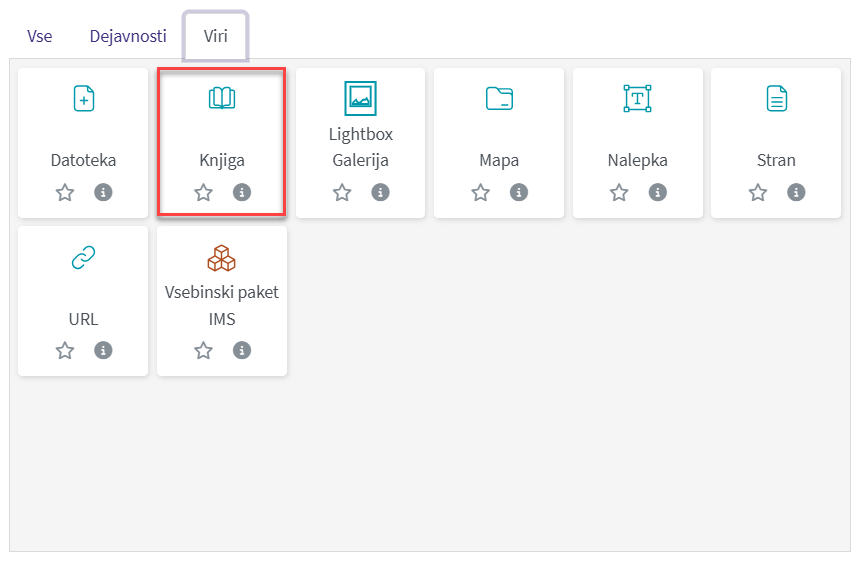Pick the URL chain link icon

[84, 258]
